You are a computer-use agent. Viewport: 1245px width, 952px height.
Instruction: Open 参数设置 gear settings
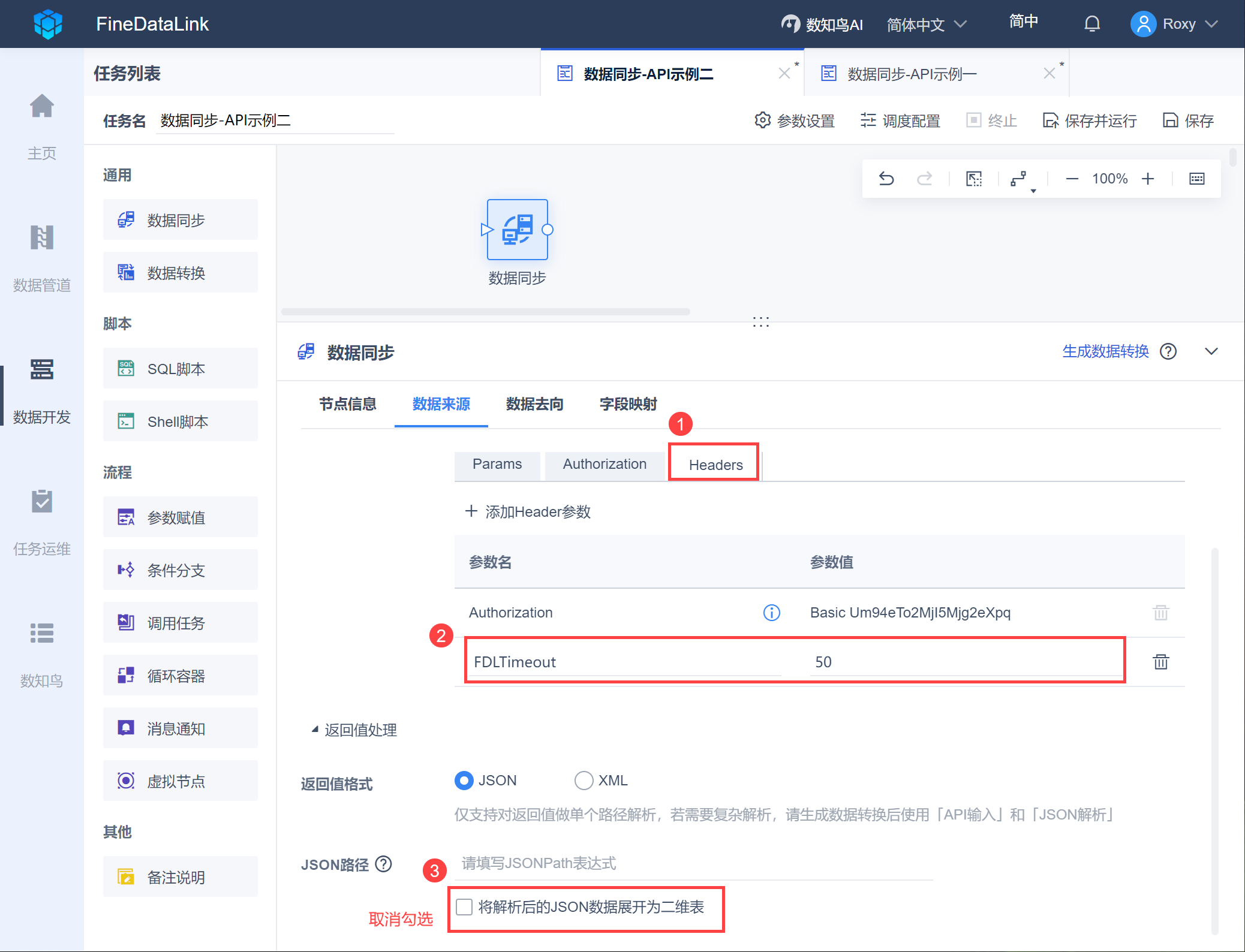pyautogui.click(x=795, y=120)
